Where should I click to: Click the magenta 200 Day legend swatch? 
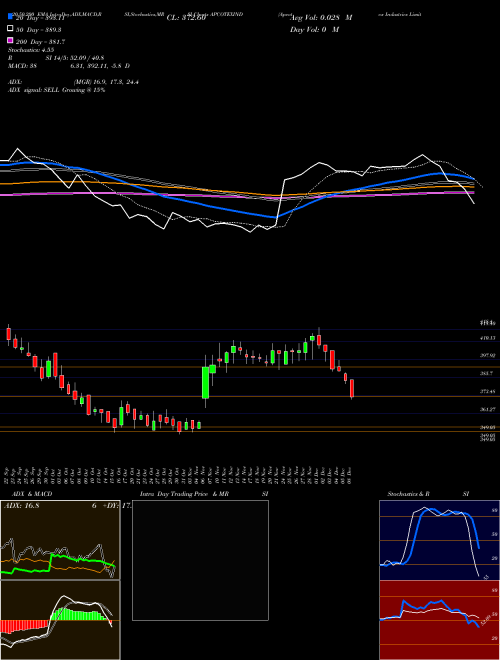pos(10,40)
